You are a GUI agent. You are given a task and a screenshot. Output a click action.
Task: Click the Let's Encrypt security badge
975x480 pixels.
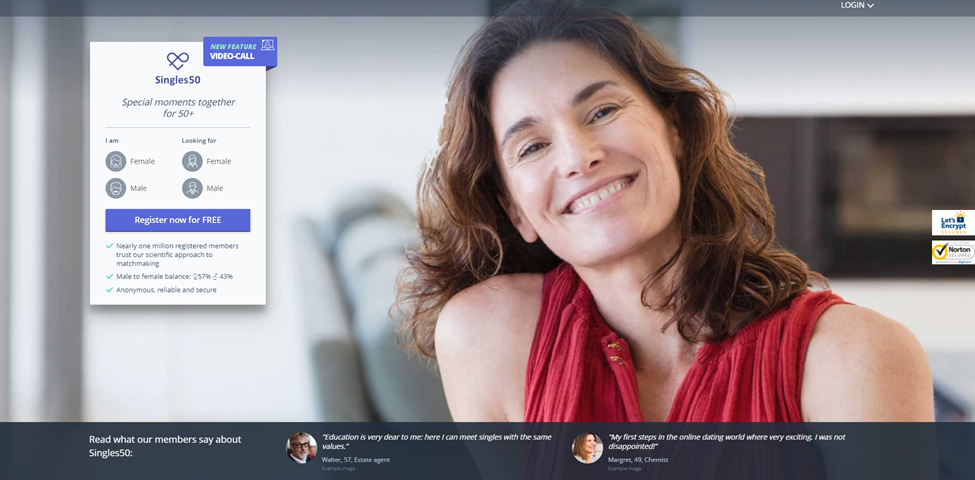(952, 222)
